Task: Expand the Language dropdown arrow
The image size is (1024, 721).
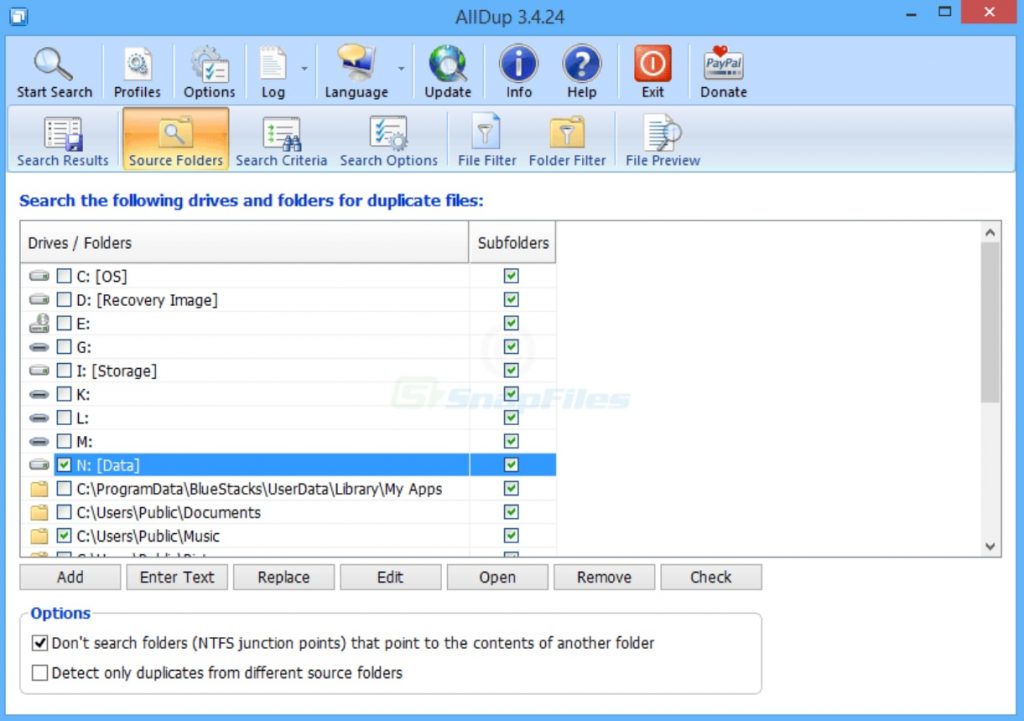Action: click(x=401, y=69)
